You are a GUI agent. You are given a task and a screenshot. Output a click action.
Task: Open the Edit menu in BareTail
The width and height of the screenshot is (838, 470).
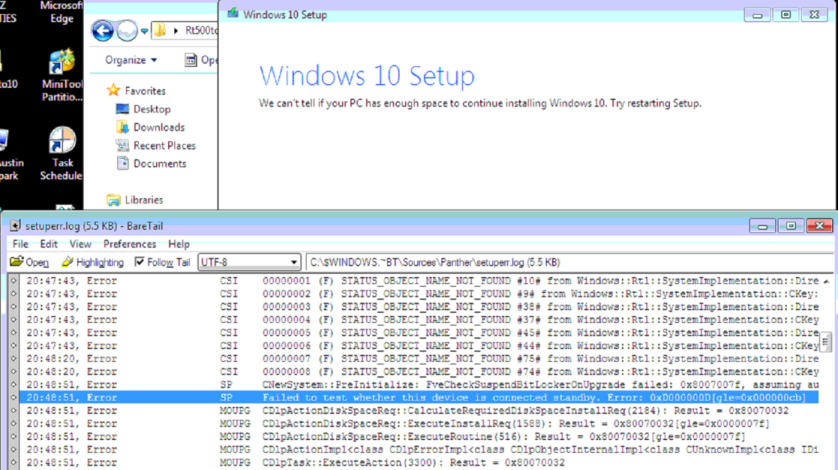click(x=49, y=244)
